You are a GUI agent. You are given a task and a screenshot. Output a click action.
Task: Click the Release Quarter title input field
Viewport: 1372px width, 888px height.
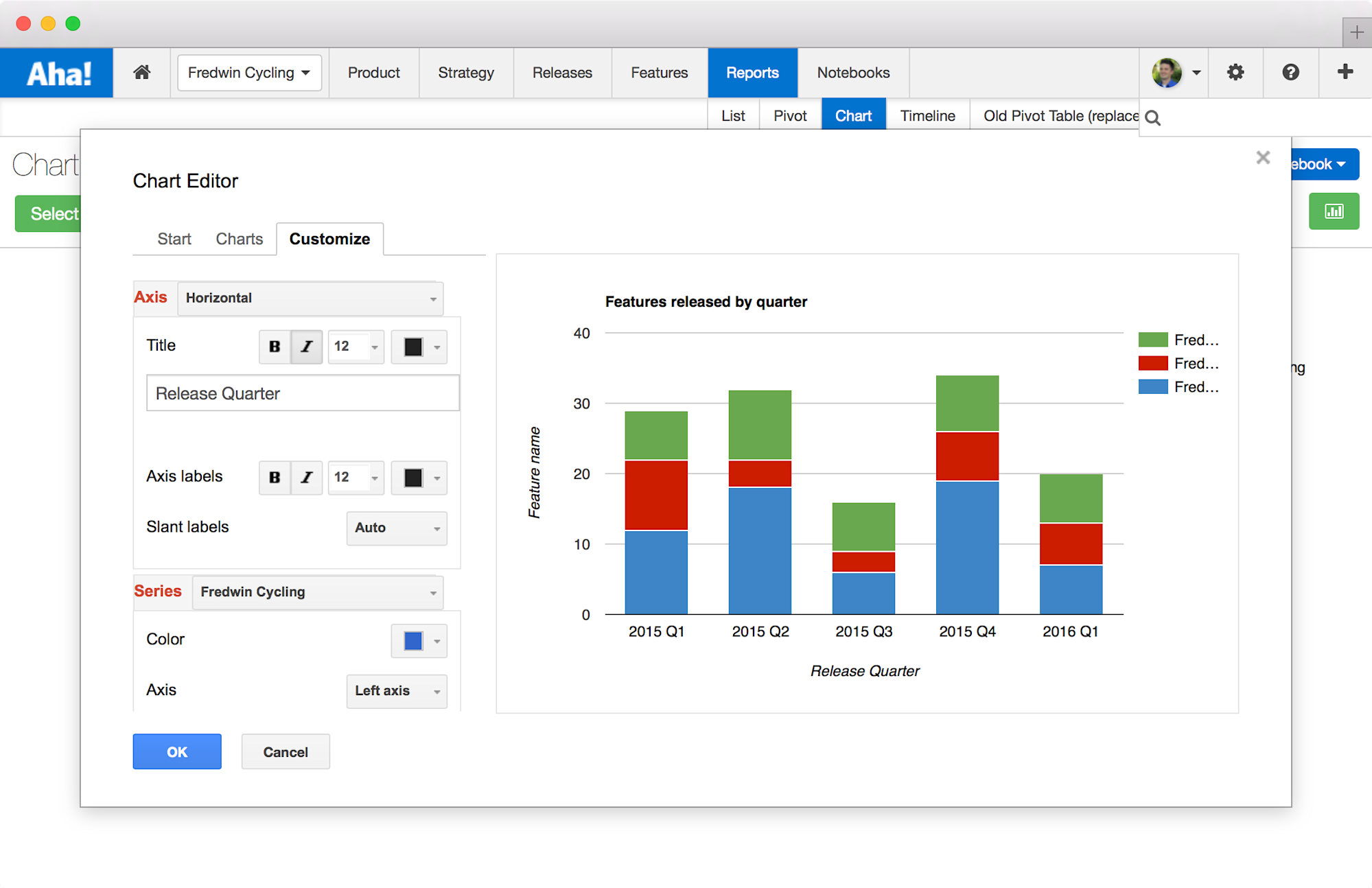(x=302, y=393)
